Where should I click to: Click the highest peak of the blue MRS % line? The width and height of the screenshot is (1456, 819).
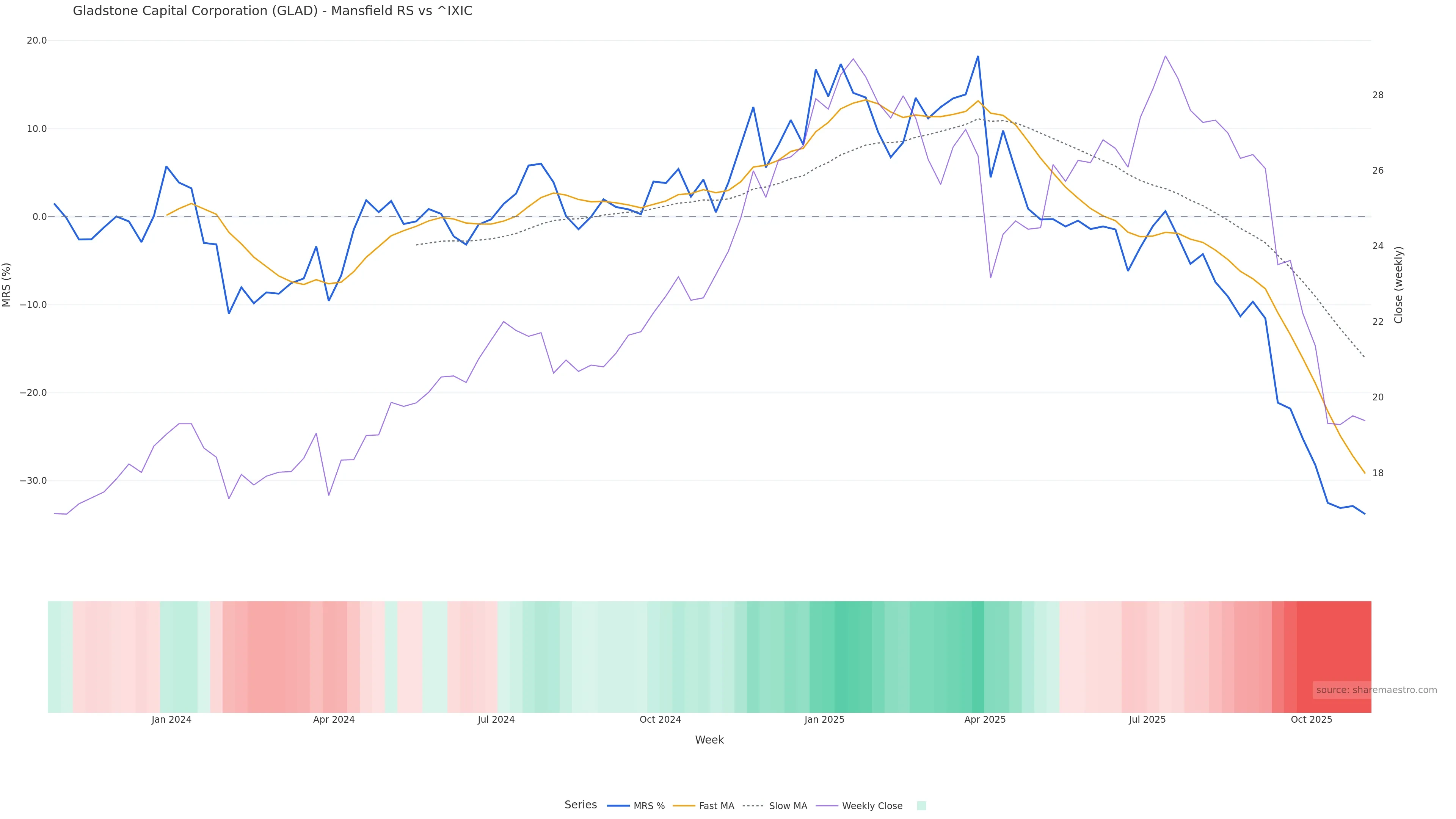[x=978, y=56]
